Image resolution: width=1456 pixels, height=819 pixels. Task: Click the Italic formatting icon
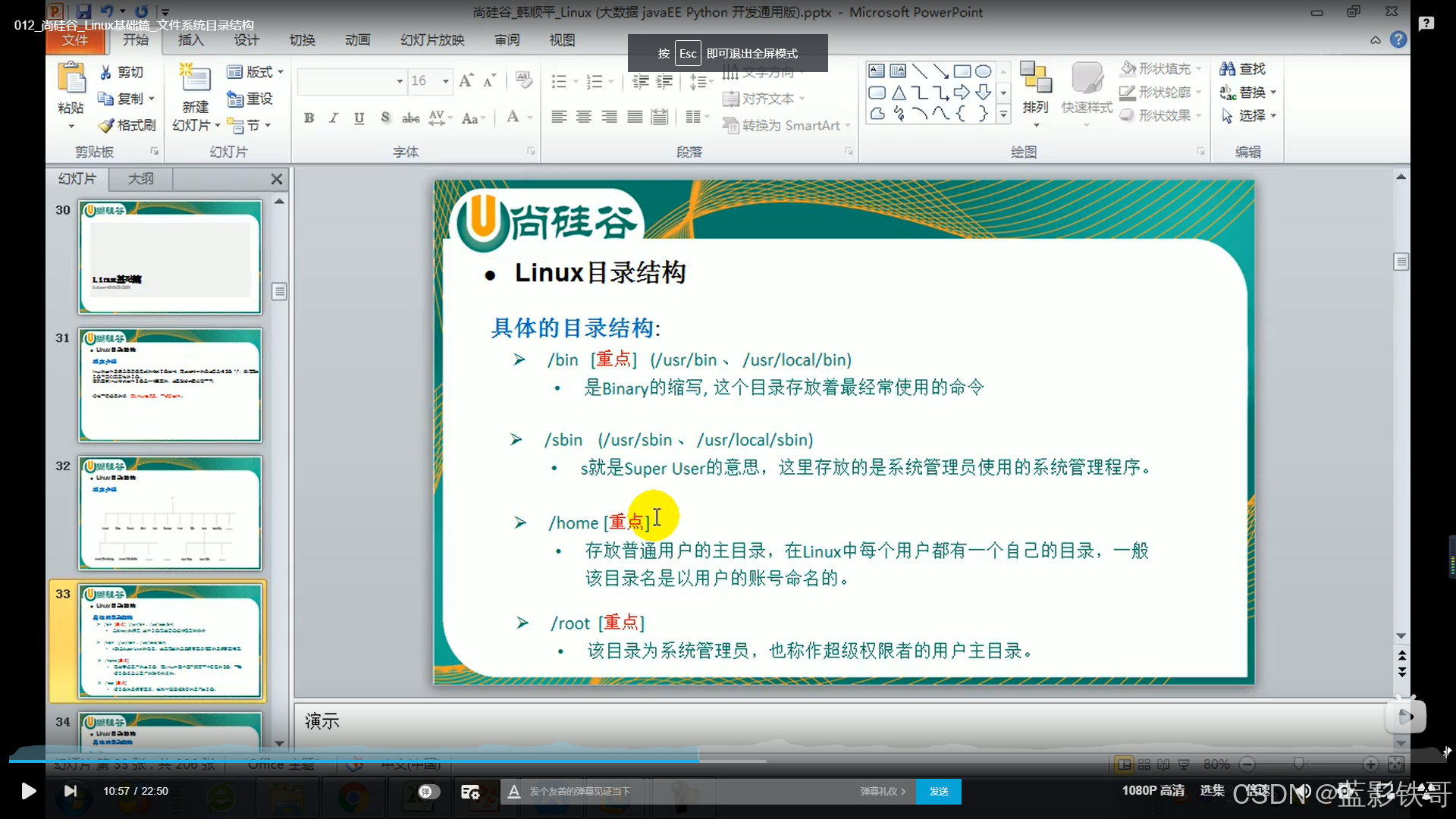(334, 118)
